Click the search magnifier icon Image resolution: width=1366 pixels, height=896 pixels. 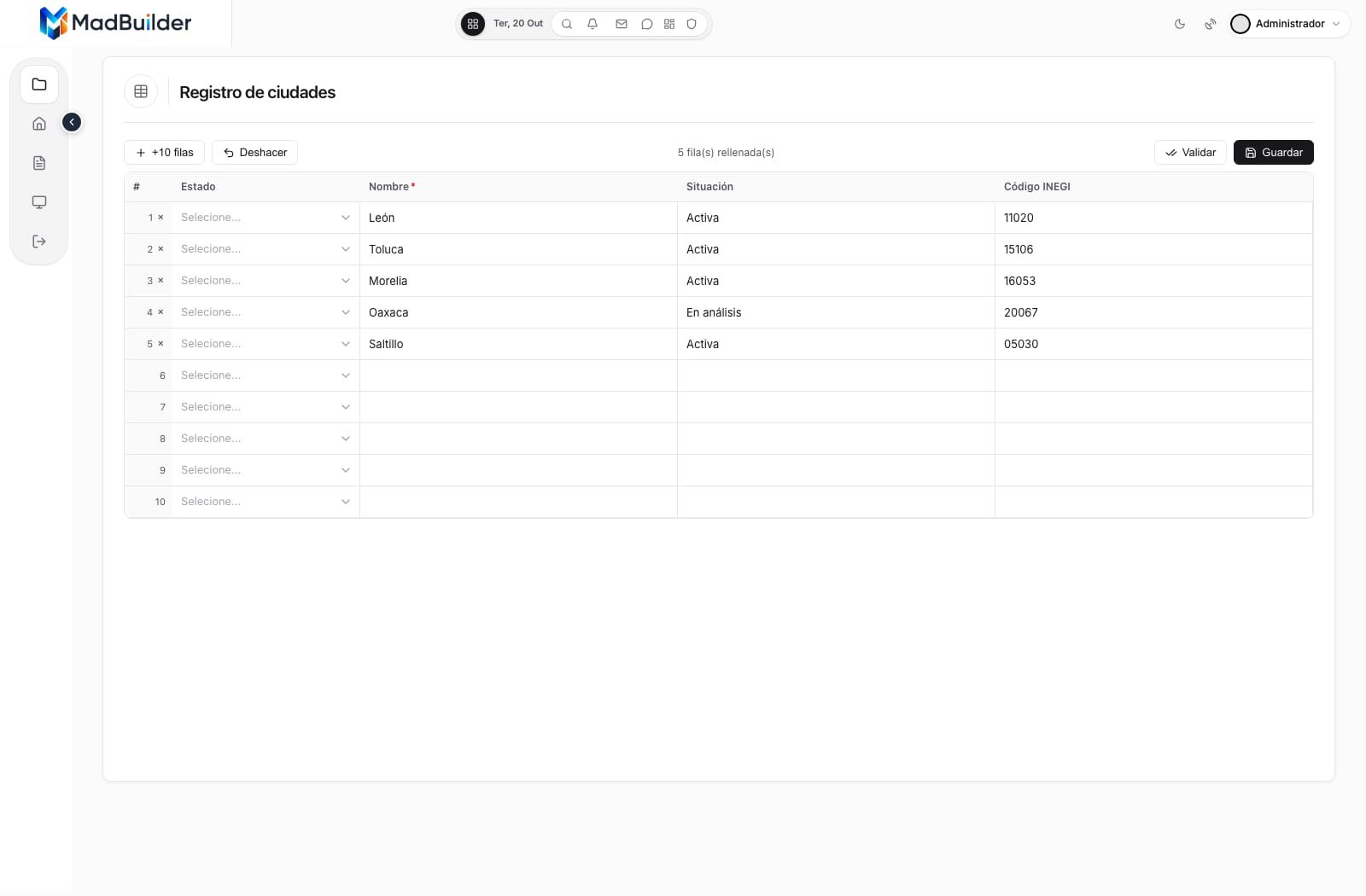pos(567,24)
